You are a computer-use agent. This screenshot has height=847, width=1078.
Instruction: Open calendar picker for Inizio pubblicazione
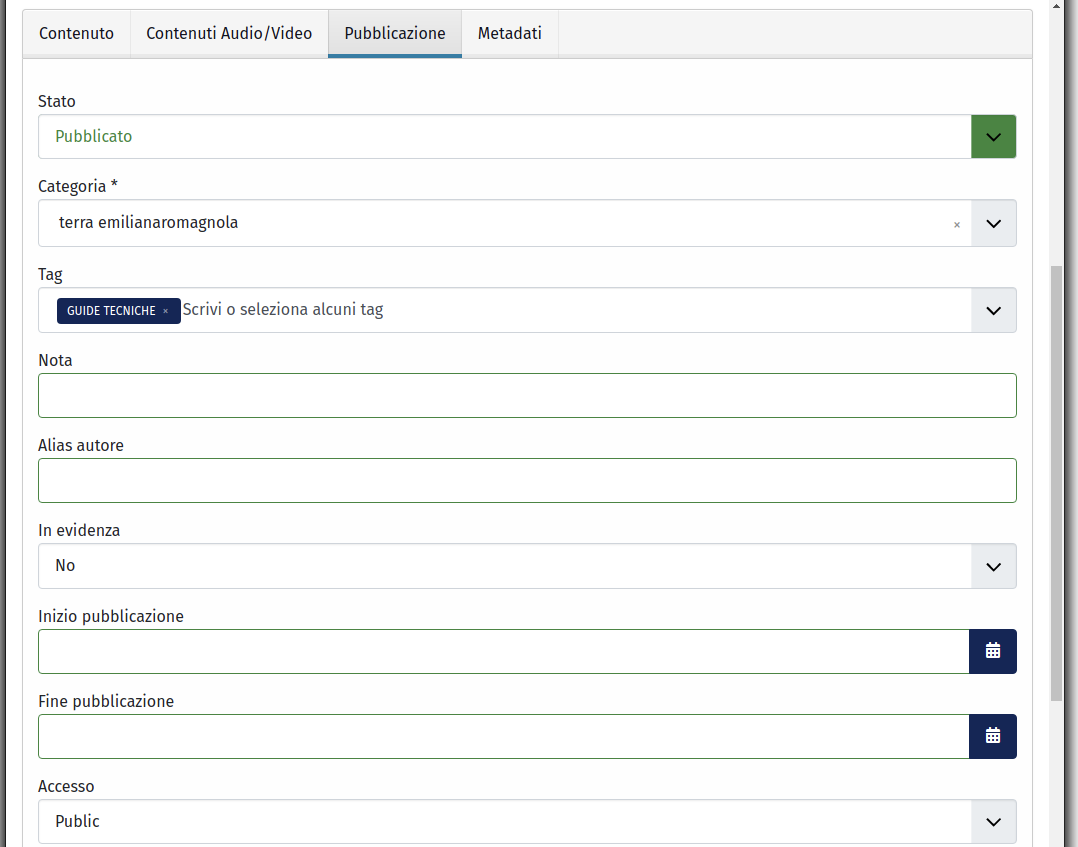pyautogui.click(x=992, y=651)
